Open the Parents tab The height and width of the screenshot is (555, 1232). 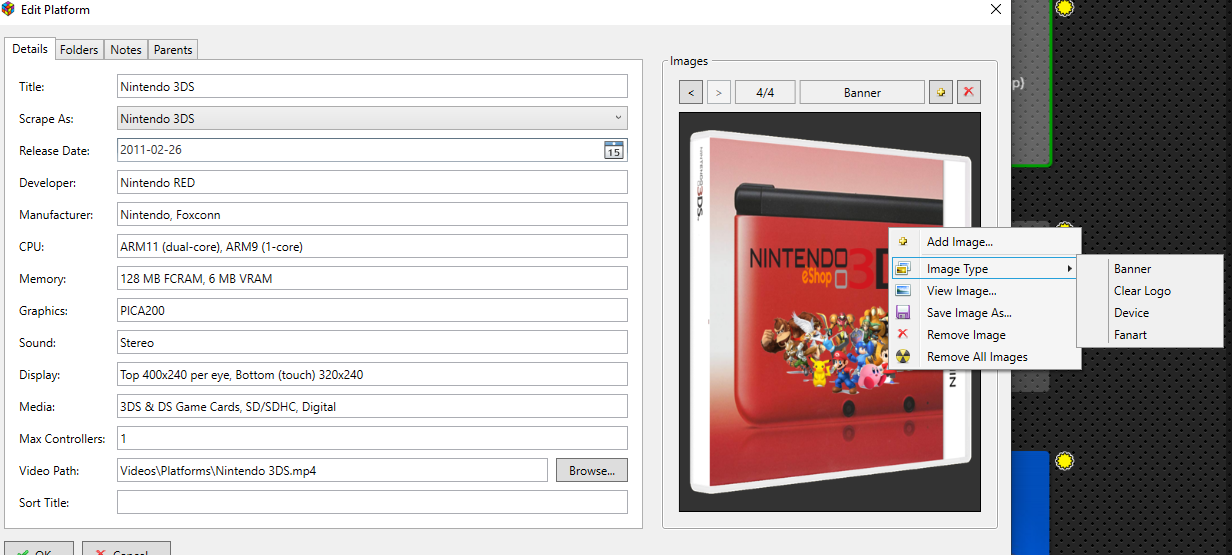click(173, 50)
